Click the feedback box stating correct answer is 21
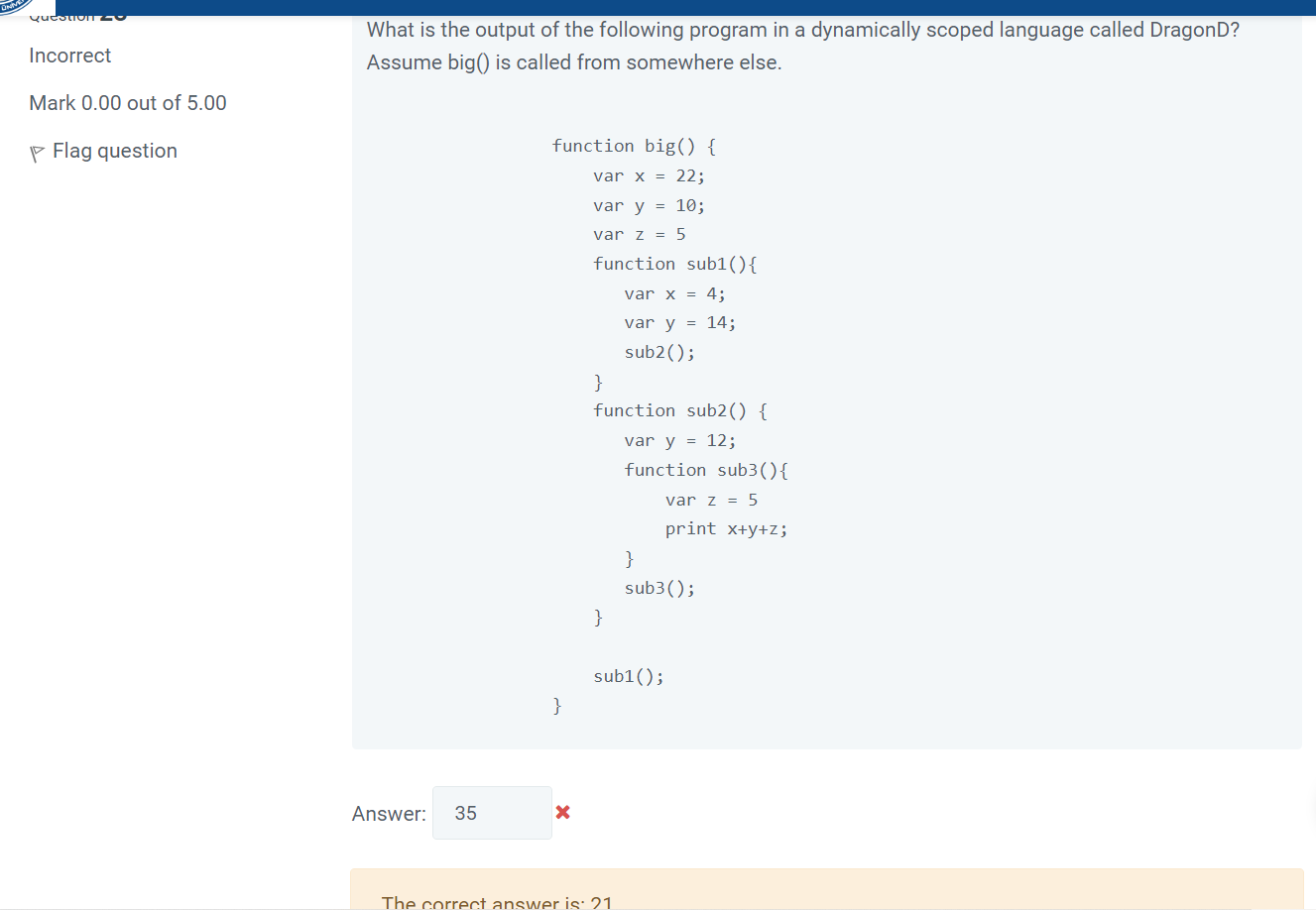 point(499,897)
